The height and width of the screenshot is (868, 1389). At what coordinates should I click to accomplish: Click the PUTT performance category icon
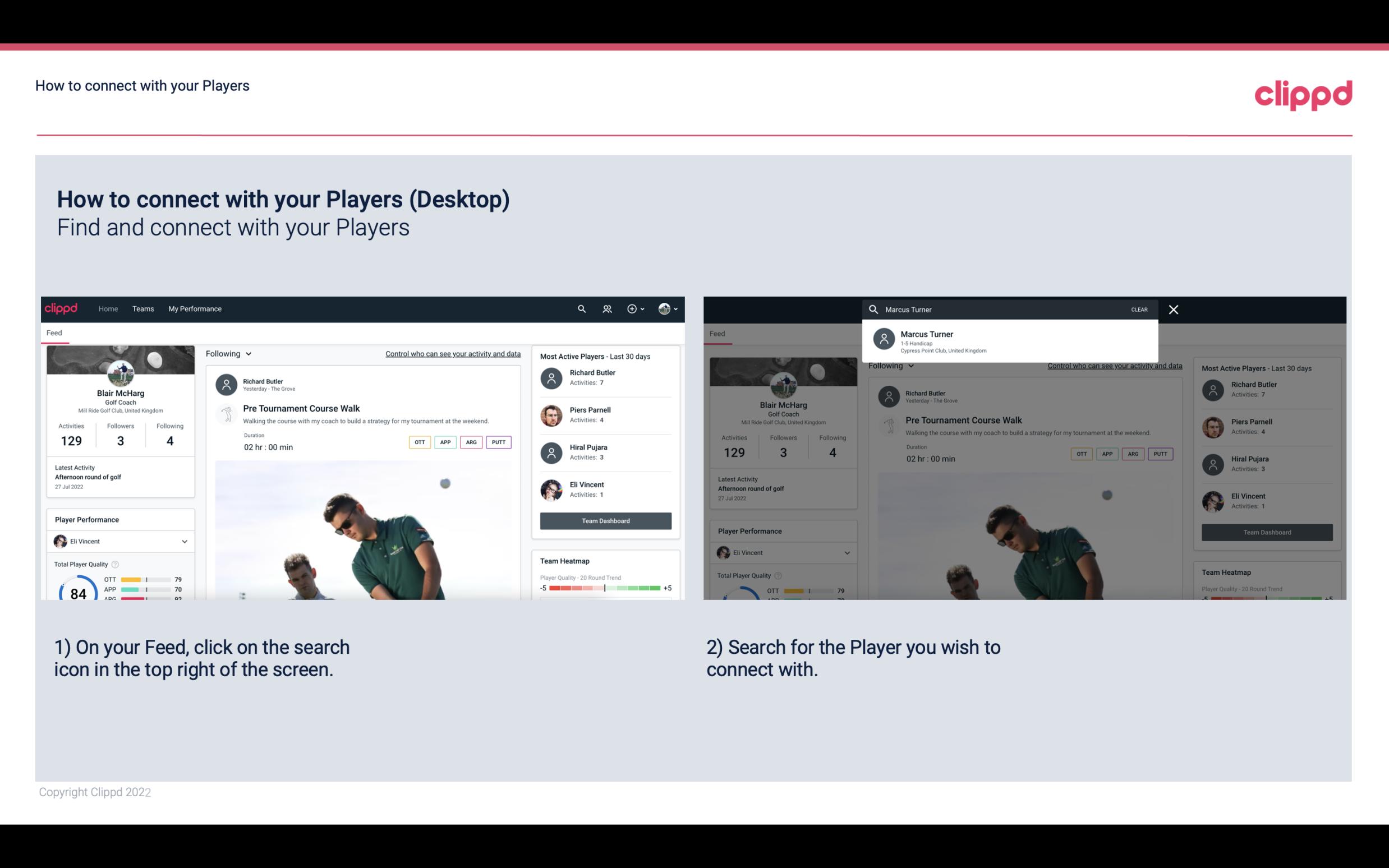coord(498,441)
